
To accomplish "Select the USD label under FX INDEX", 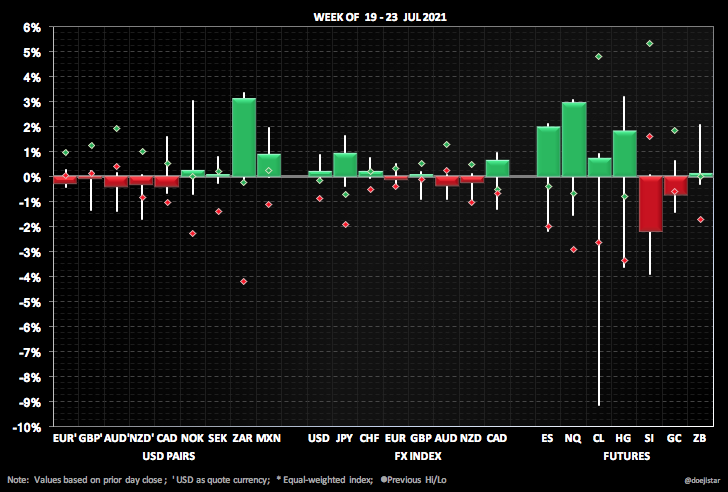I will (319, 438).
